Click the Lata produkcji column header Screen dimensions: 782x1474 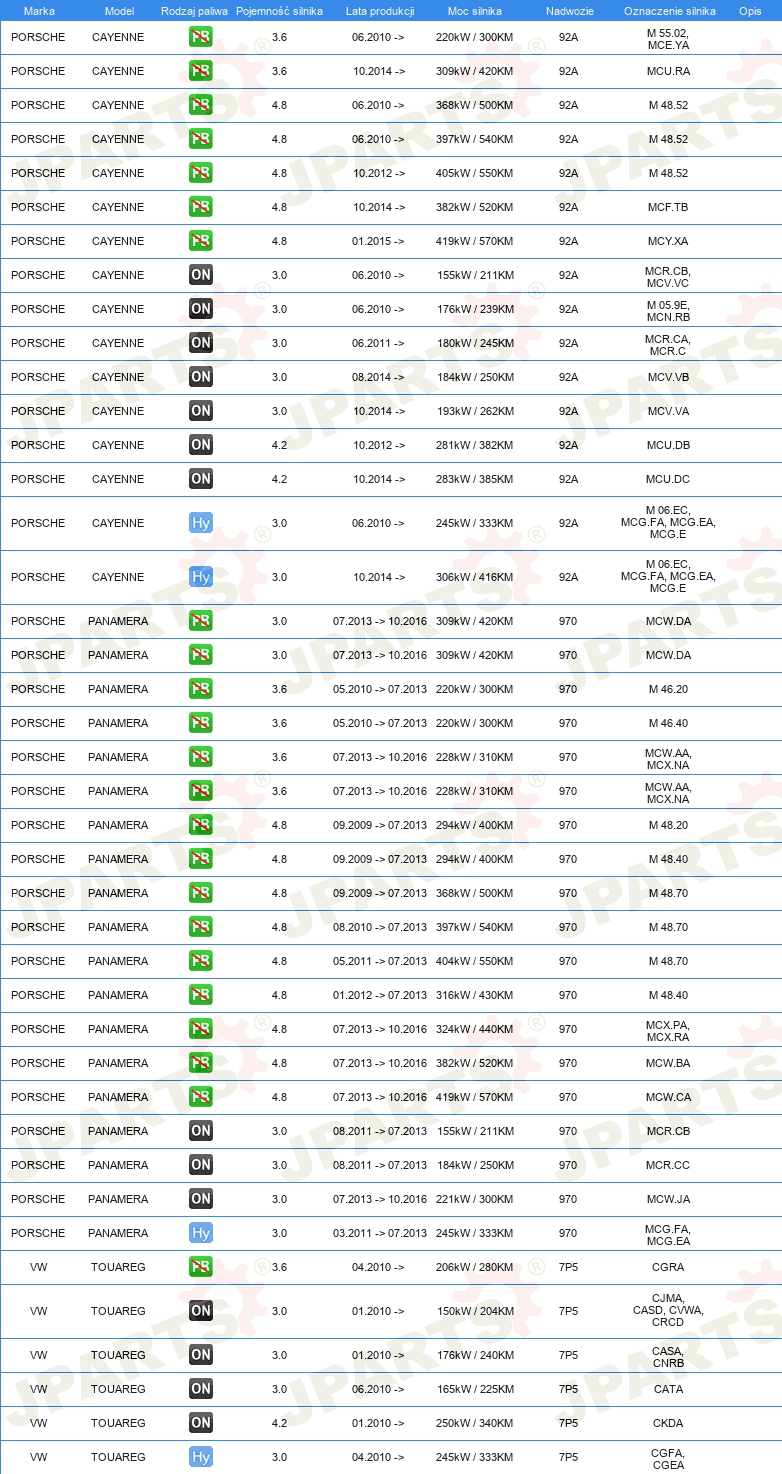(380, 11)
